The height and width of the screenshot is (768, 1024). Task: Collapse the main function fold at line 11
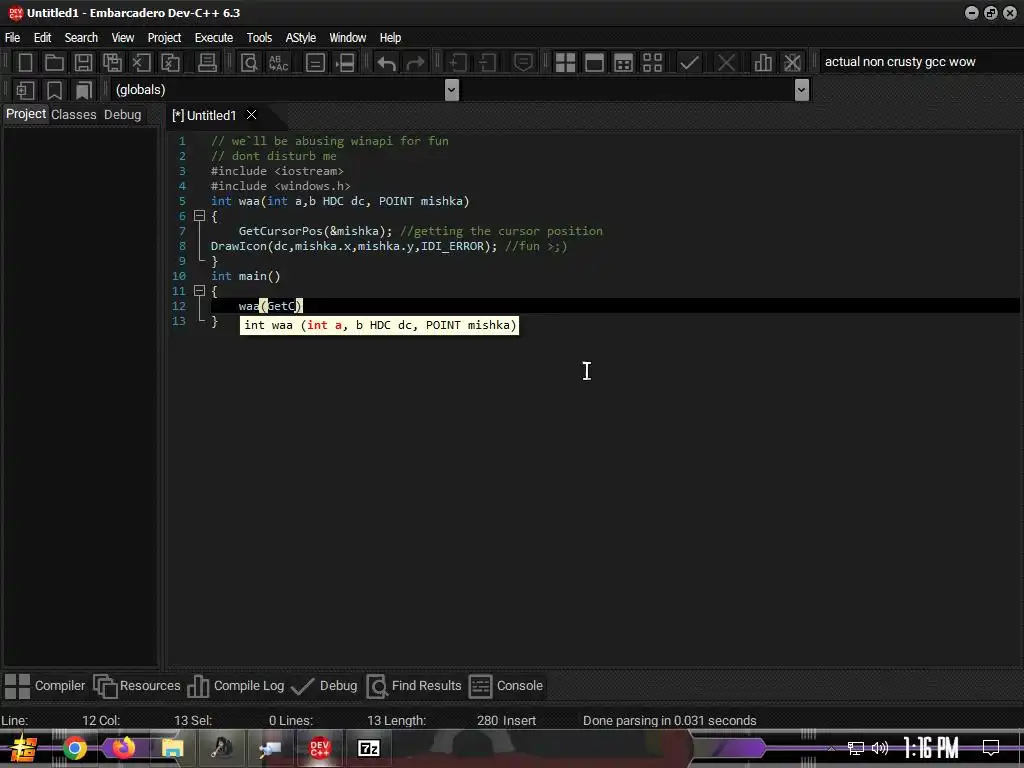200,291
